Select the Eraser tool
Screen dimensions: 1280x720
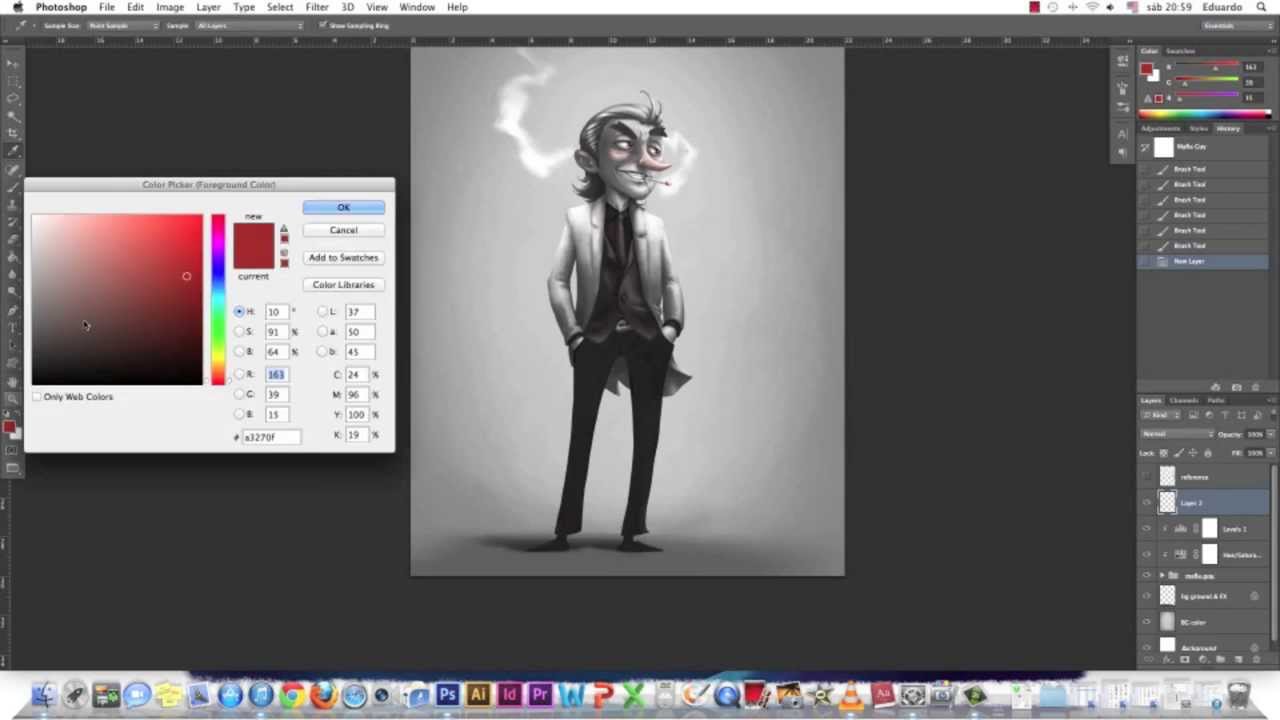point(13,239)
